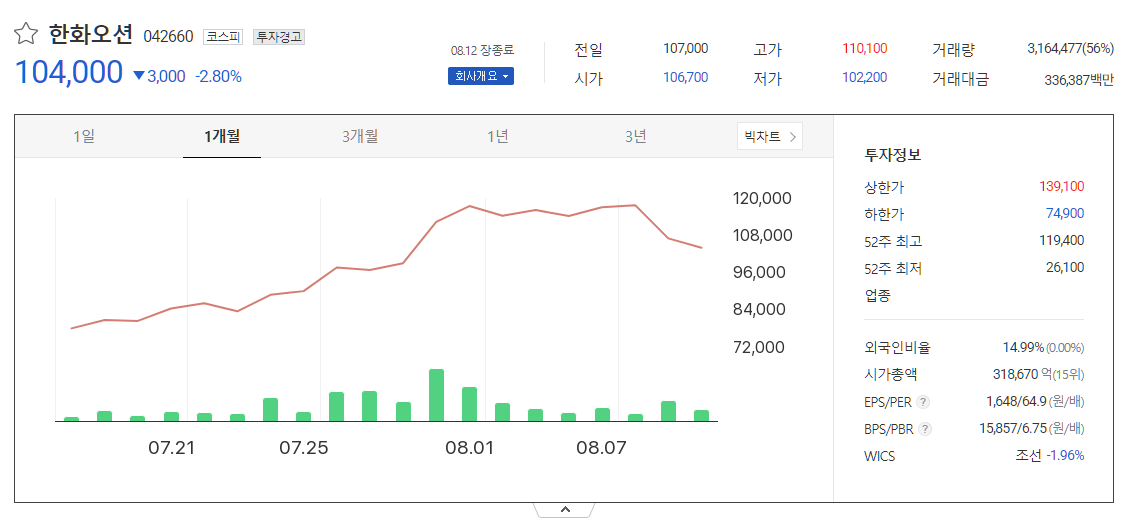
Task: Click 저가 value 102,200
Action: 865,77
